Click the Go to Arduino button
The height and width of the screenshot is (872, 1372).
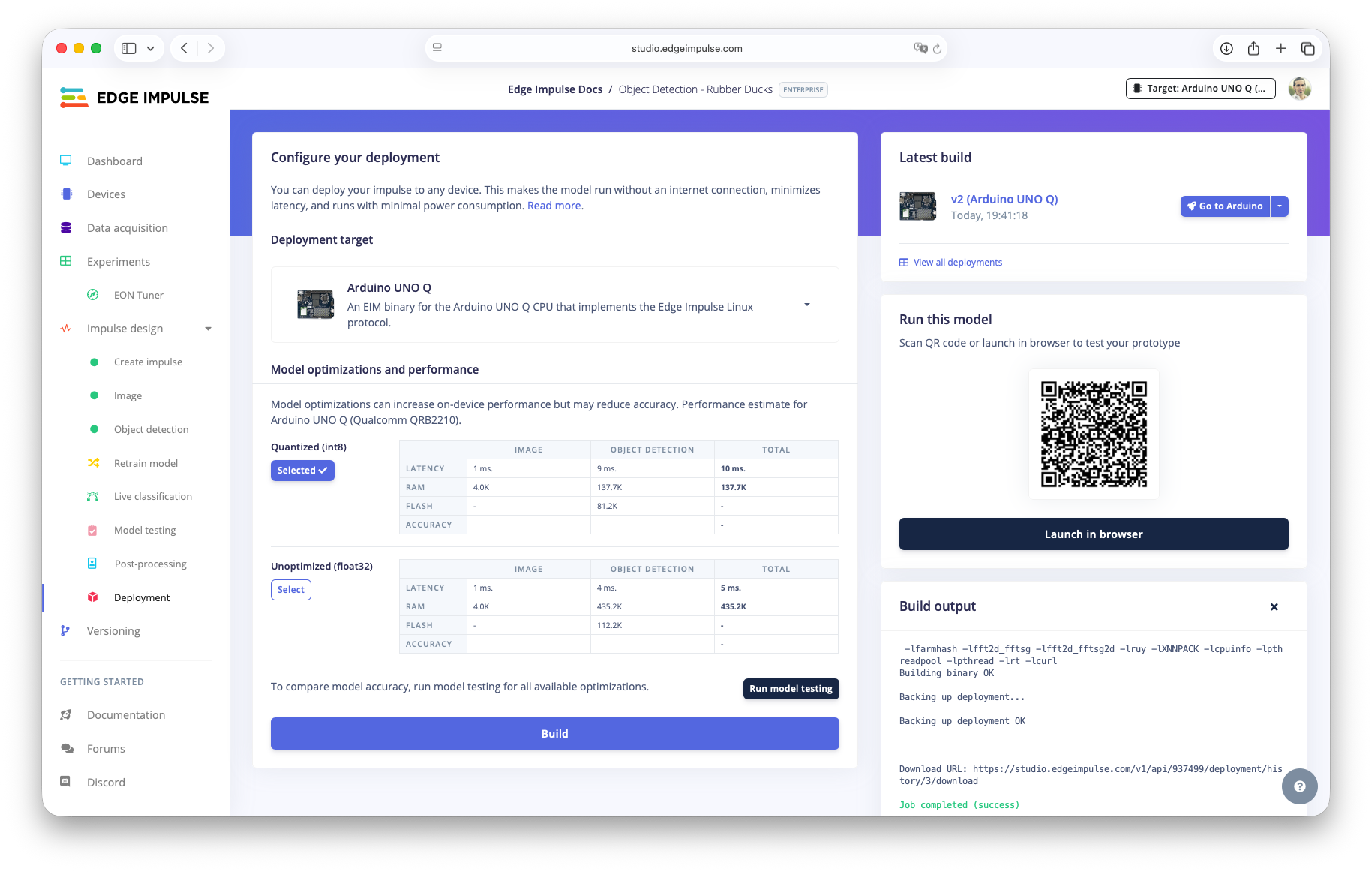1225,206
